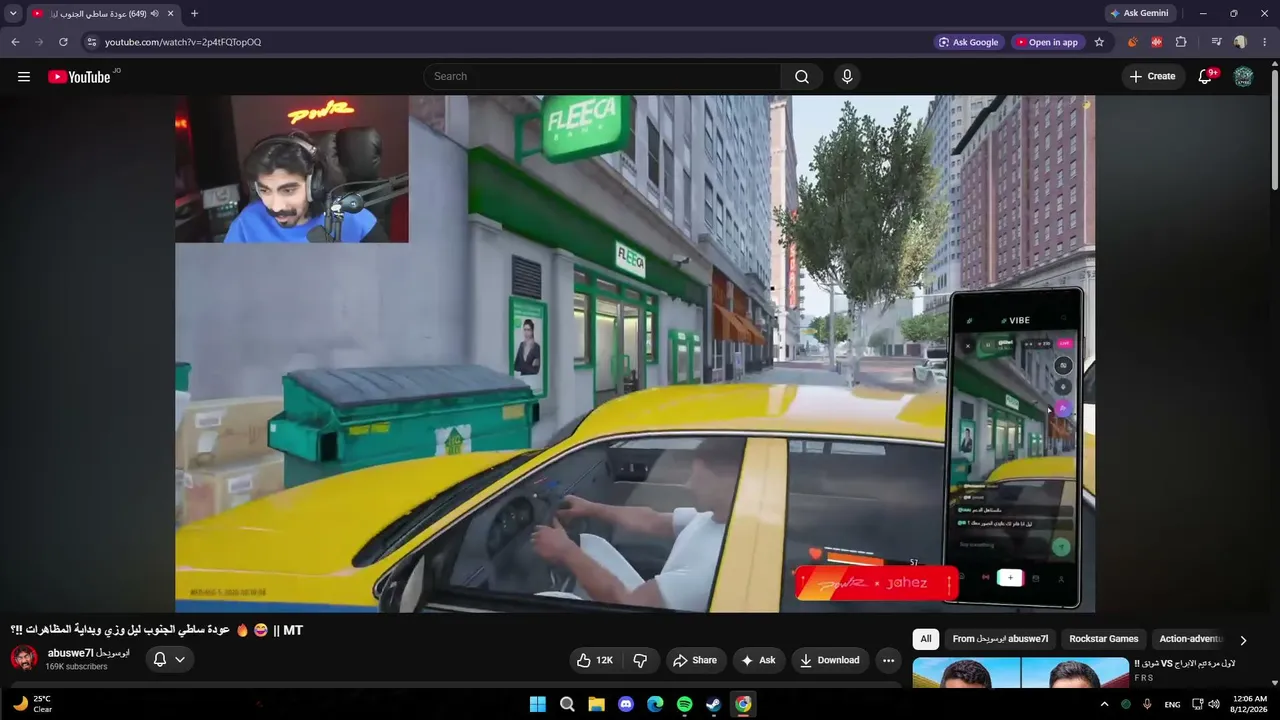Screen dimensions: 1280x720
Task: Switch the ENG input language indicator
Action: coord(1172,704)
